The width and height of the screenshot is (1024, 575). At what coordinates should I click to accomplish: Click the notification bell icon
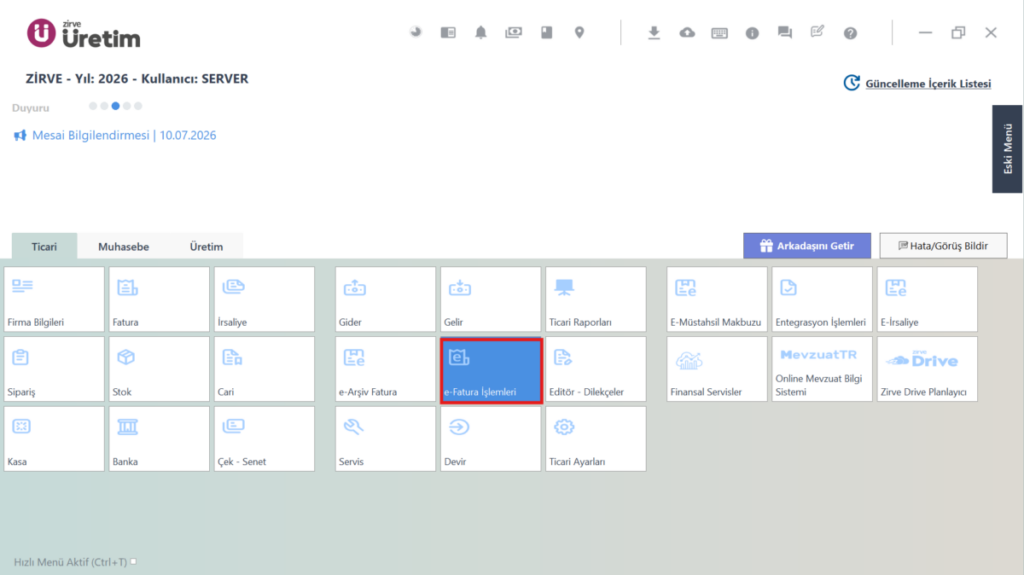pos(481,33)
